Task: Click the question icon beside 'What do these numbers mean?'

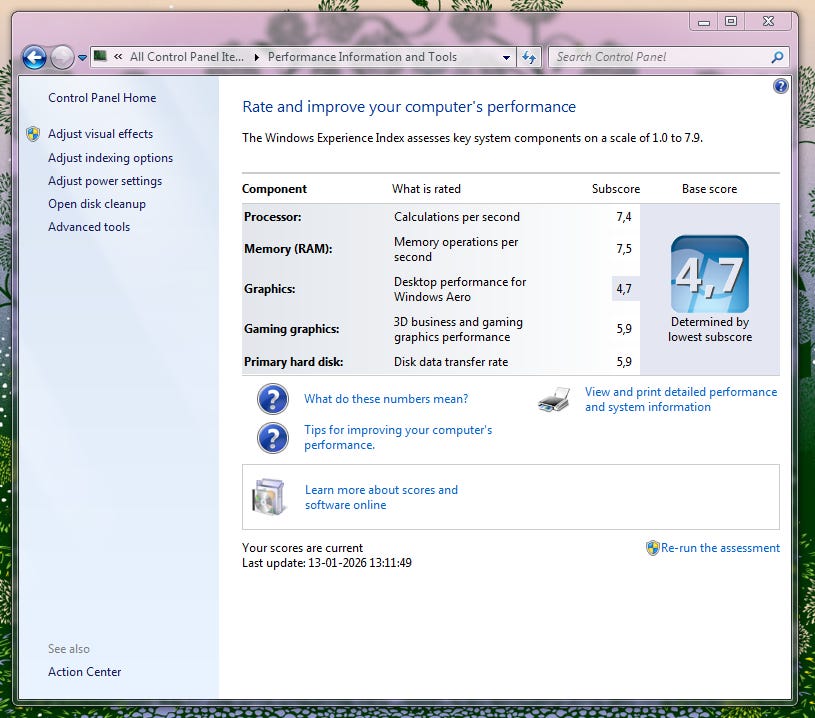Action: [x=273, y=399]
